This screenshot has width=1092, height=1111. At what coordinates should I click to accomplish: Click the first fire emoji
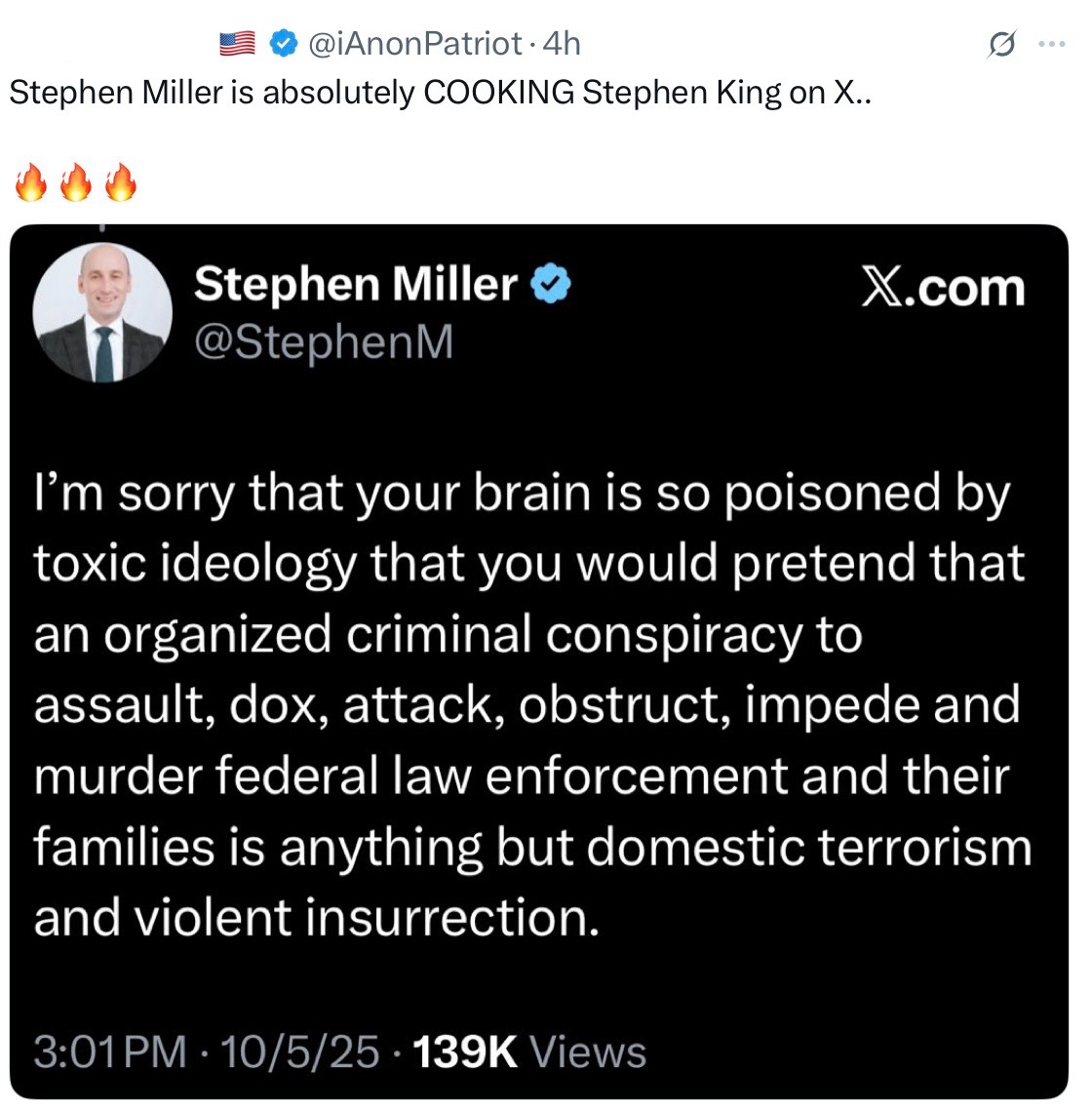click(x=31, y=182)
